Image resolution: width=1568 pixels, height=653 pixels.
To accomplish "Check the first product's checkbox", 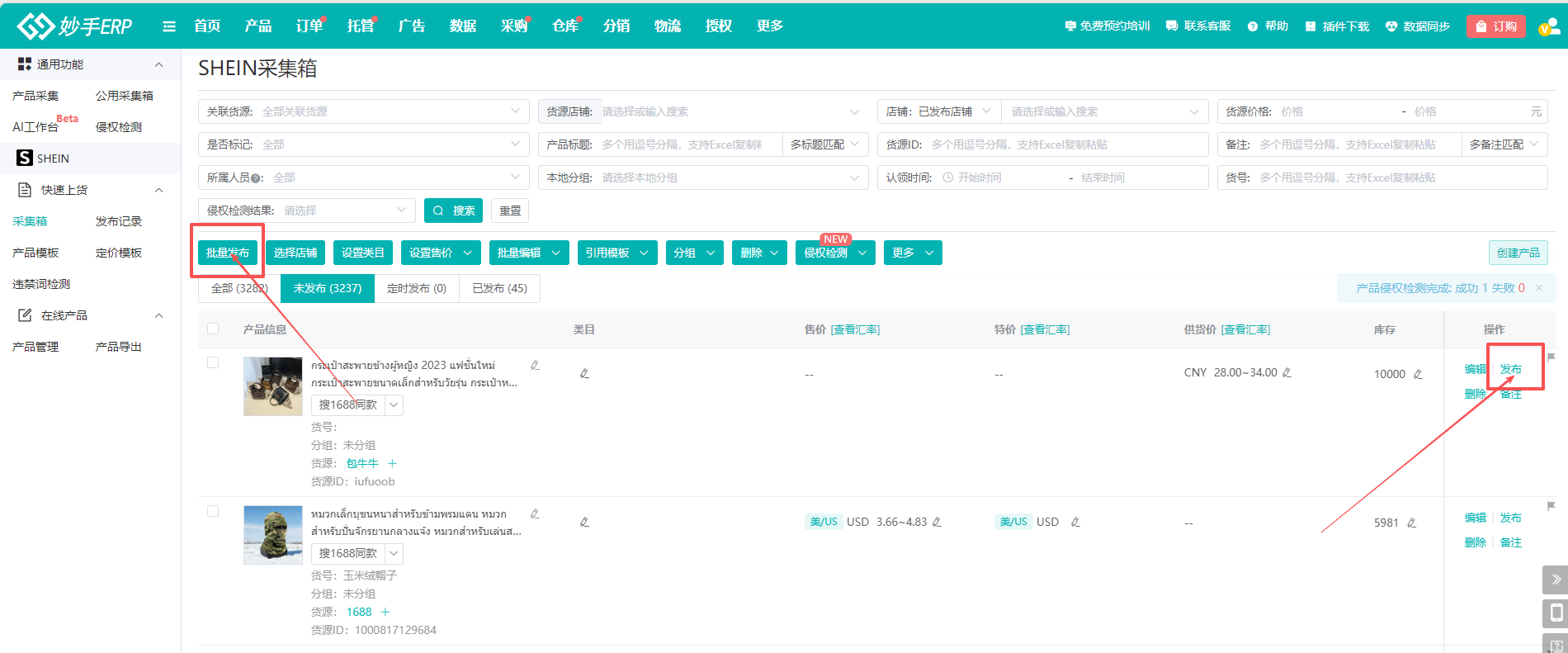I will 213,362.
